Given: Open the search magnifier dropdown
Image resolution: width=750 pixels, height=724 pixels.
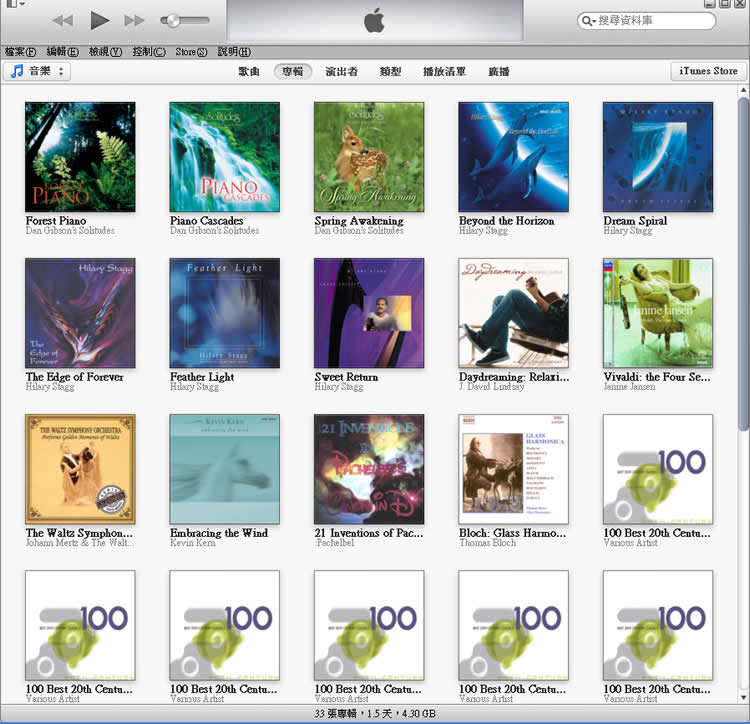Looking at the screenshot, I should tap(588, 21).
